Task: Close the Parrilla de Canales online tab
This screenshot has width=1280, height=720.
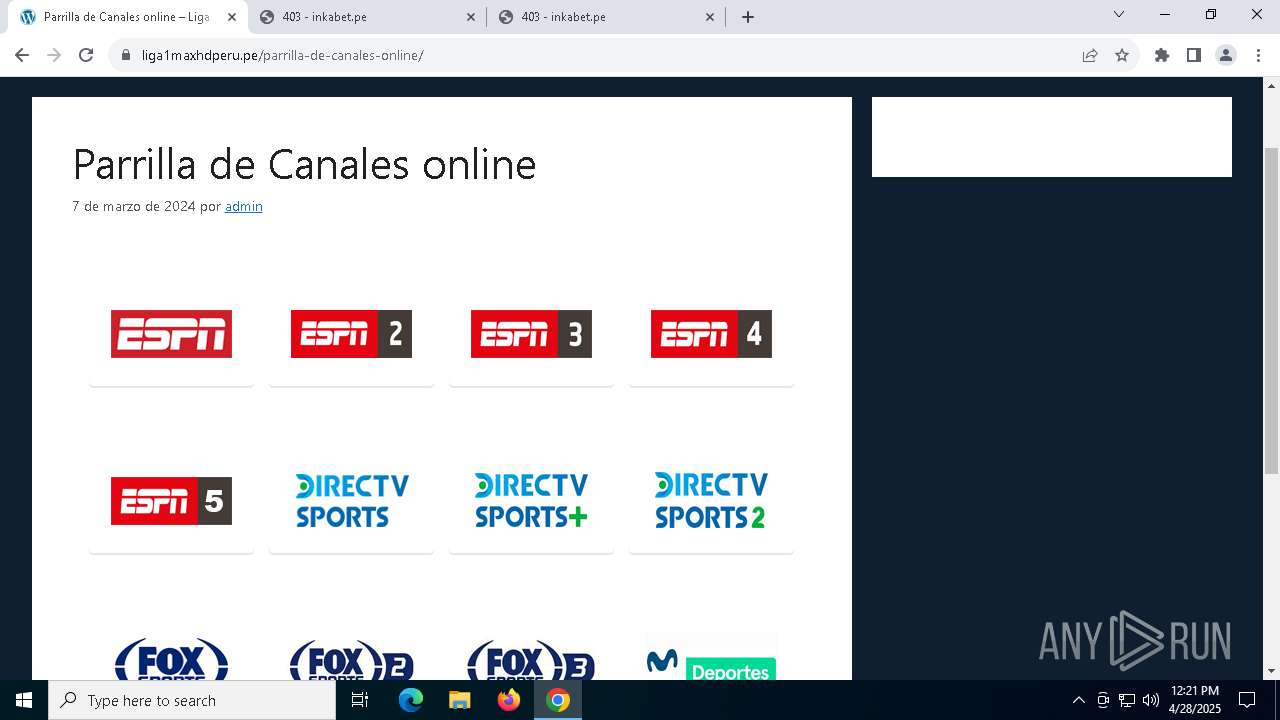Action: click(x=232, y=17)
